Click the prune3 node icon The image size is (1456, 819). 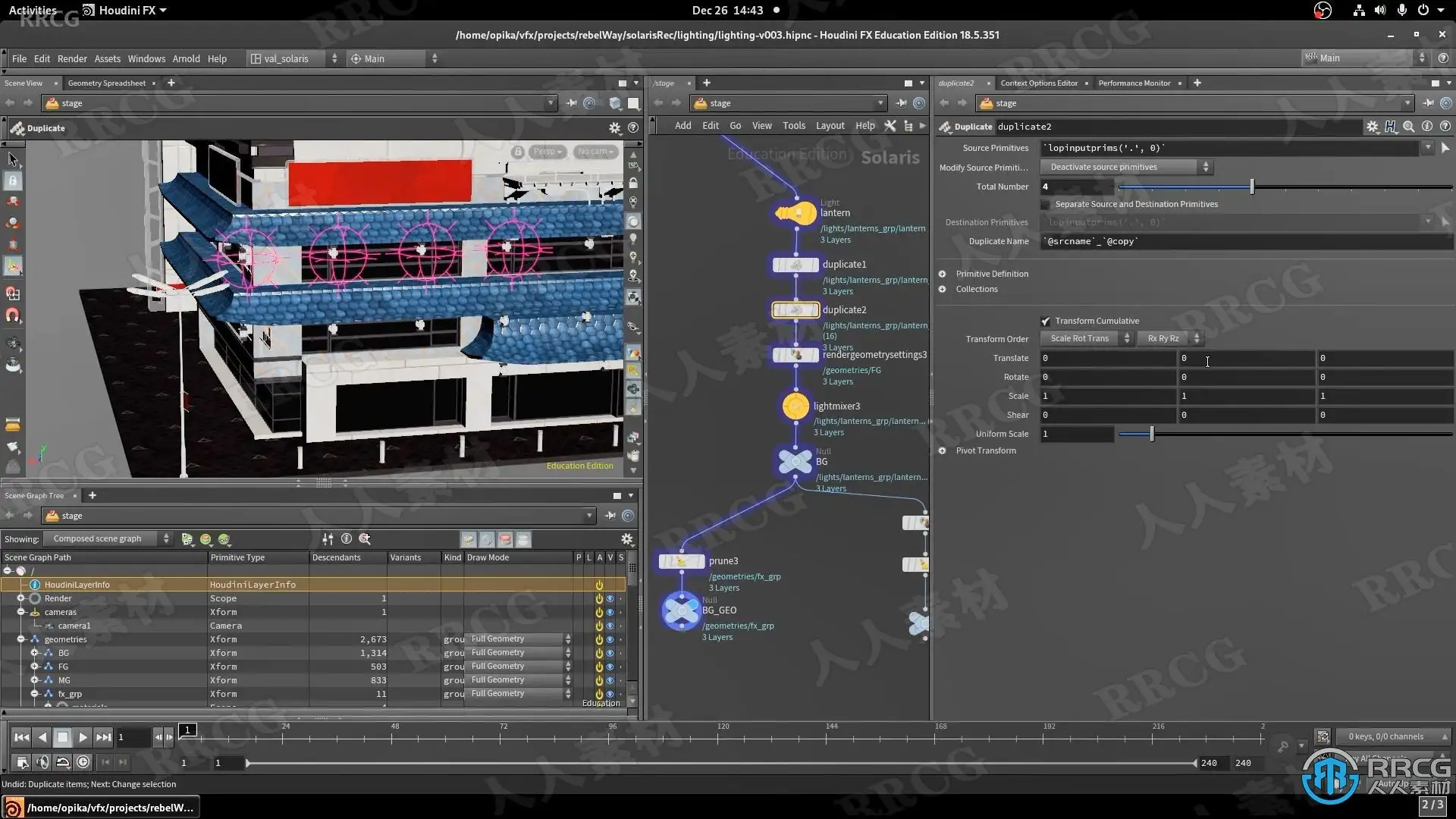[681, 562]
